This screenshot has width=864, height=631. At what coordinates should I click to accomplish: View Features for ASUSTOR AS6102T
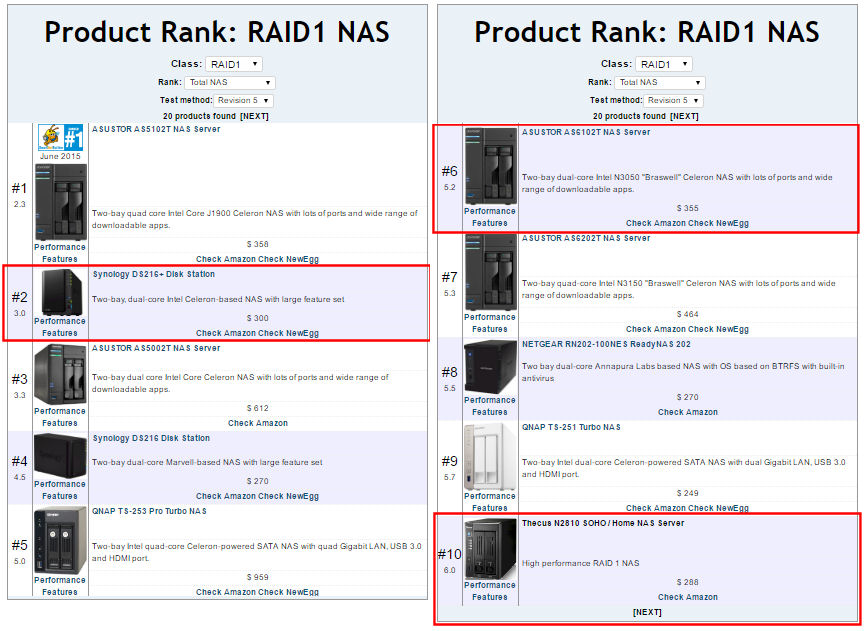pos(490,223)
